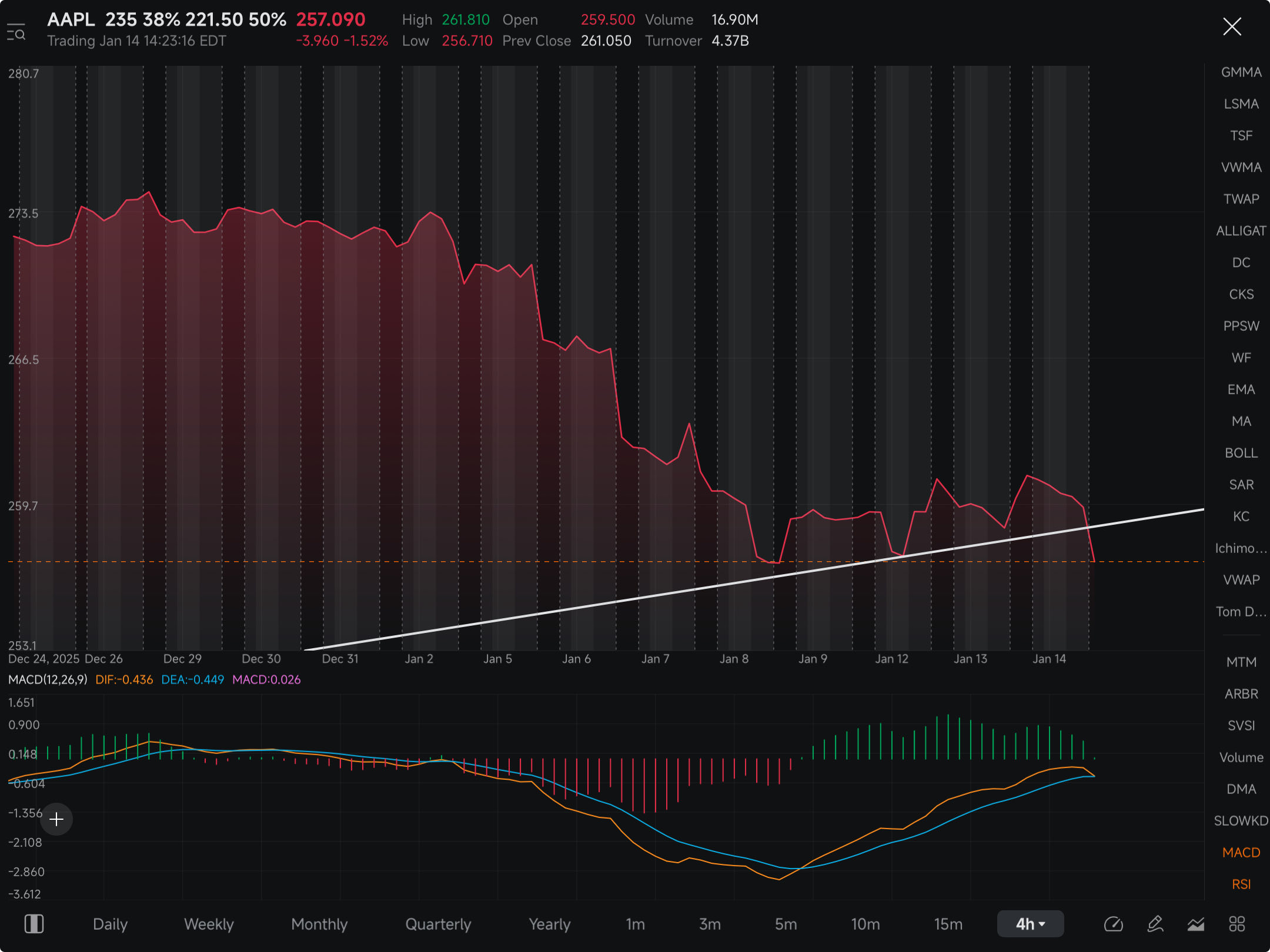Image resolution: width=1270 pixels, height=952 pixels.
Task: Click the Turnover 4.37B value
Action: tap(730, 41)
